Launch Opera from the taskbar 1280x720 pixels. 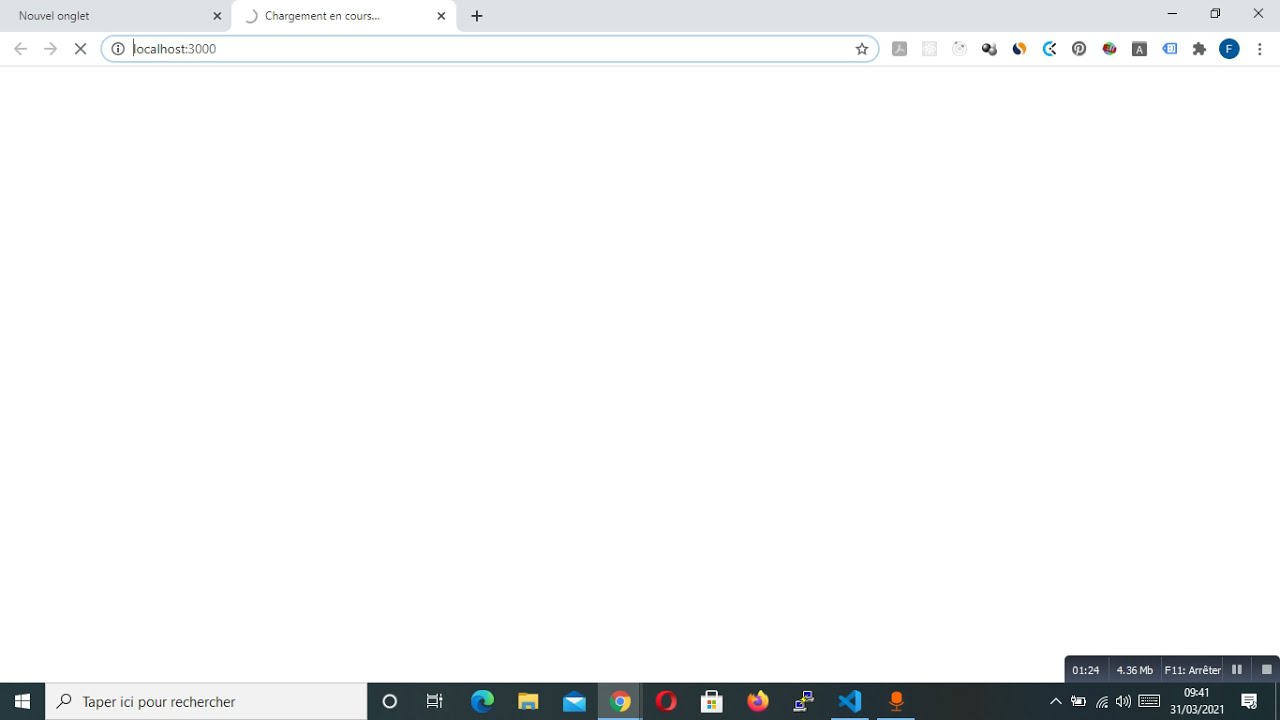pyautogui.click(x=666, y=701)
